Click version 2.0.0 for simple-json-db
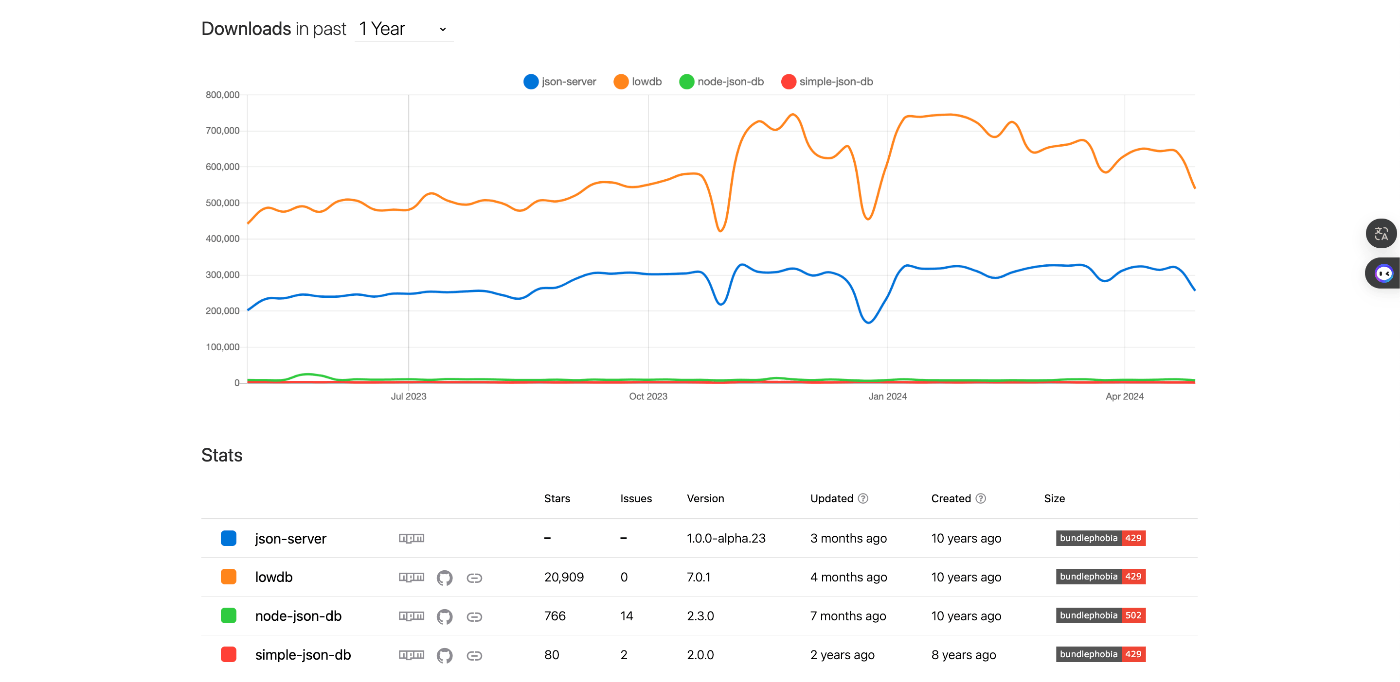The width and height of the screenshot is (1400, 682). point(701,655)
